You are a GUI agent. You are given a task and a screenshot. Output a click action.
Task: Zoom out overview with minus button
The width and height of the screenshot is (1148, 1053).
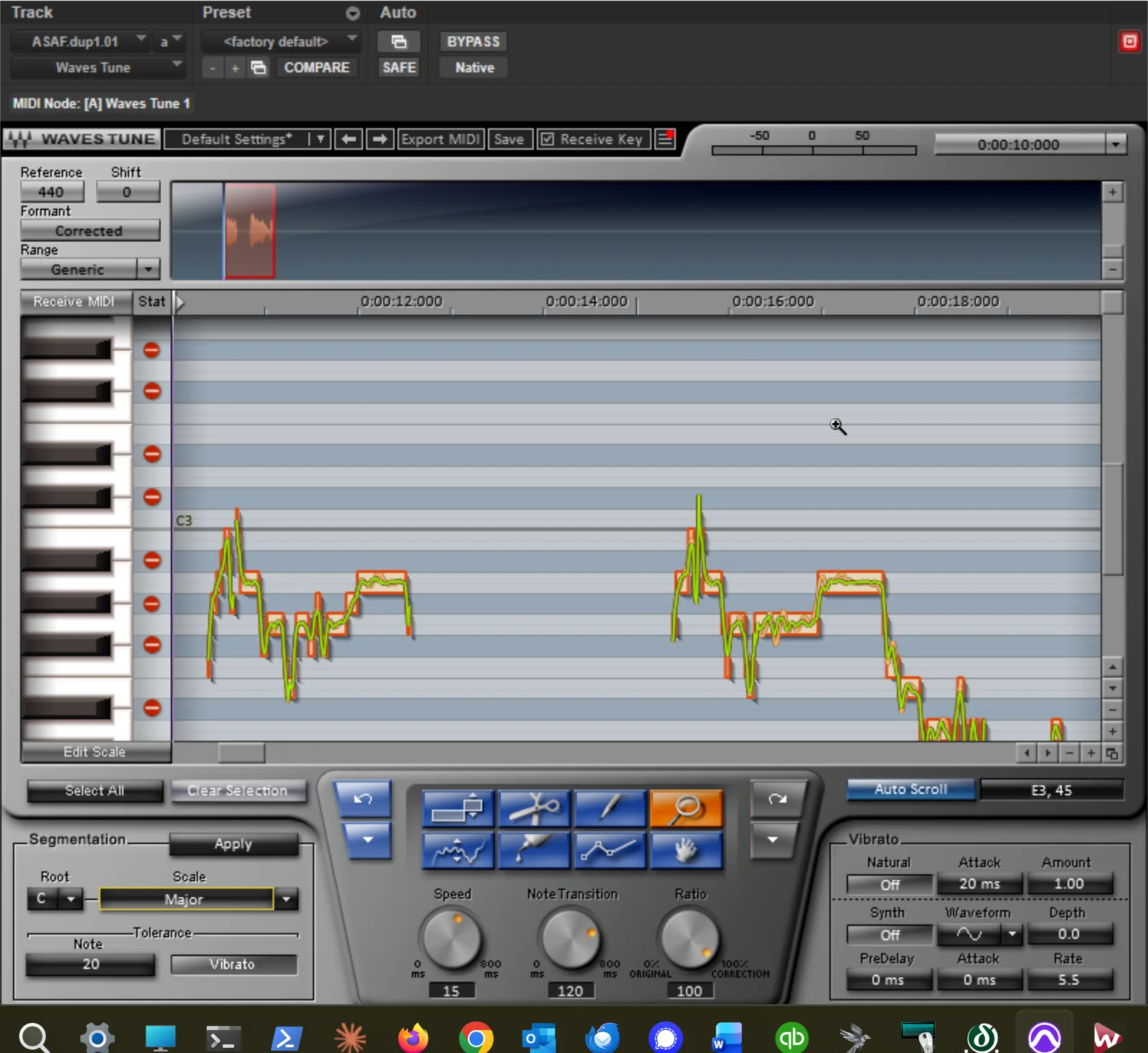tap(1112, 270)
